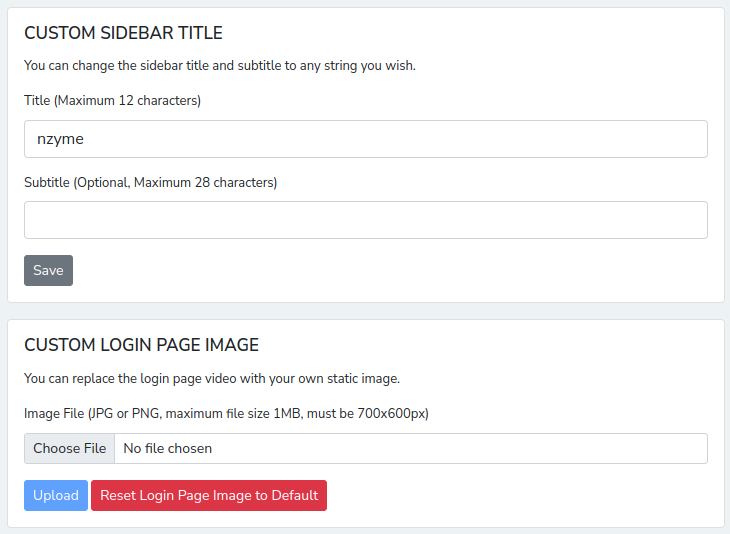Viewport: 730px width, 534px height.
Task: Click the 'No file chosen' file field
Action: (x=410, y=448)
